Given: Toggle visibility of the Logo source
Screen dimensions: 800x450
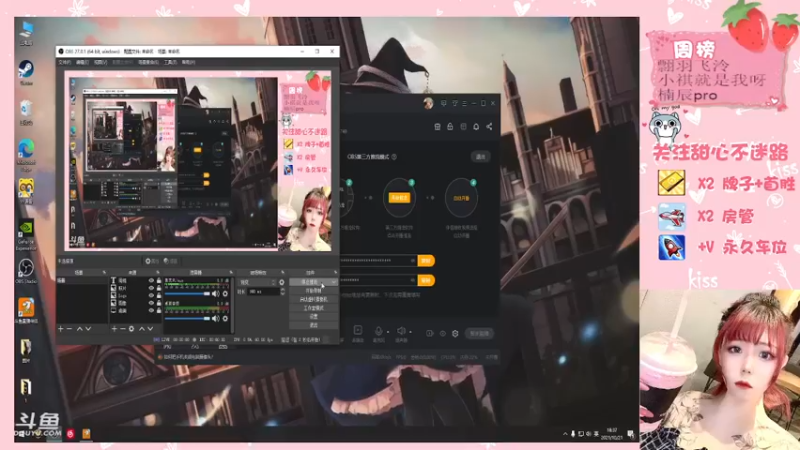Looking at the screenshot, I should [151, 295].
